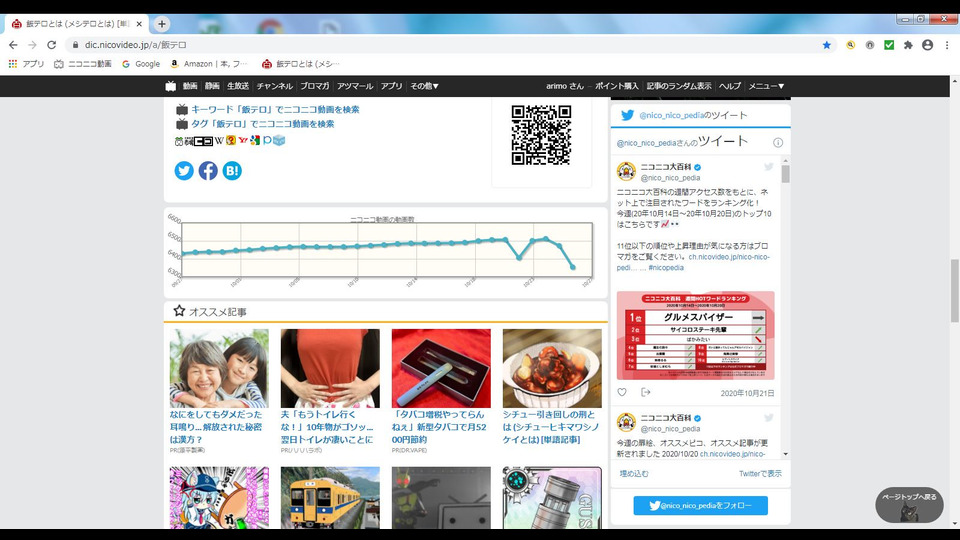
Task: Open the Wikipedia W search icon
Action: coord(219,140)
